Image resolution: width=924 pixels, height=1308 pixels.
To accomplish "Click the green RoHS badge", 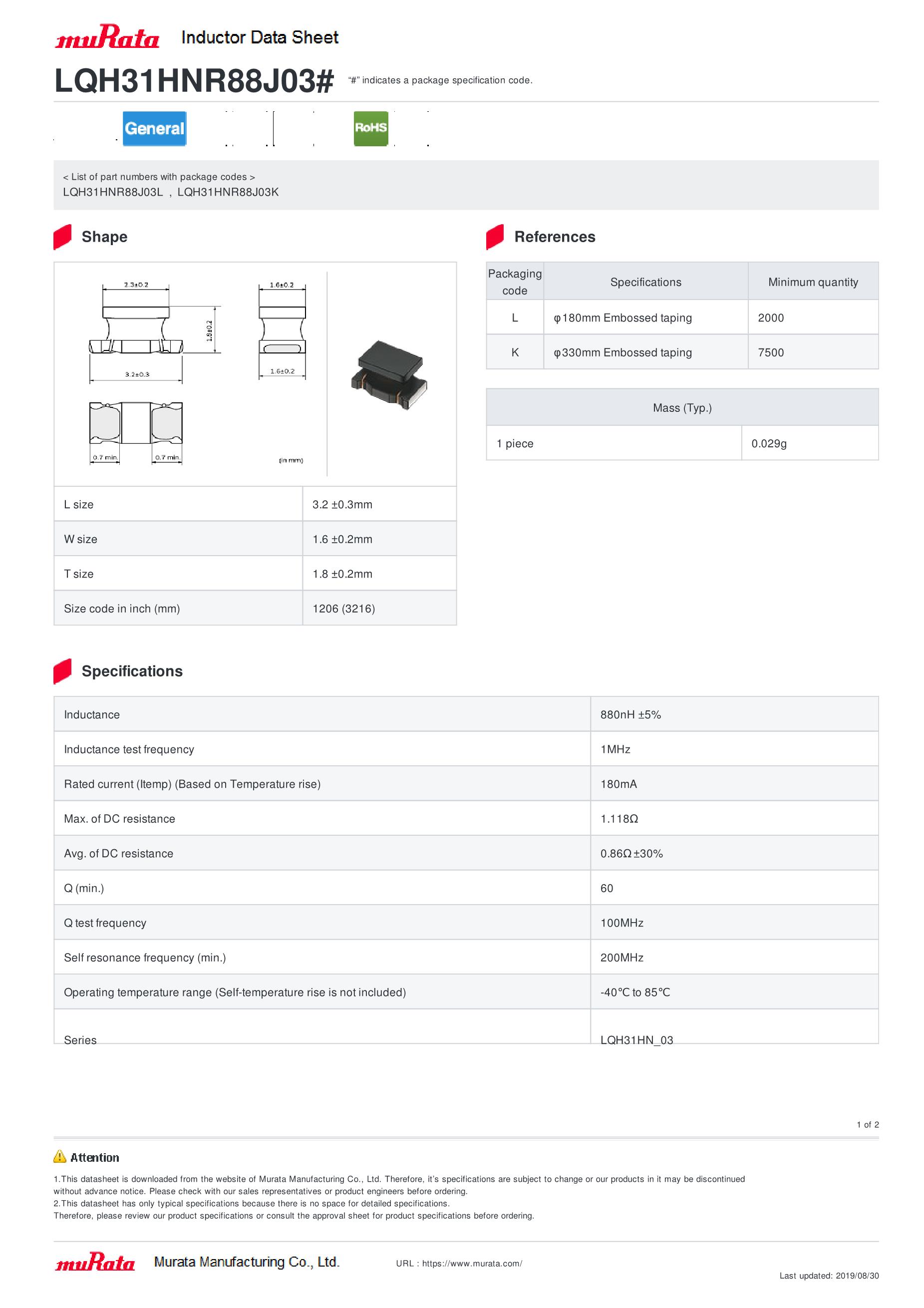I will click(x=371, y=128).
